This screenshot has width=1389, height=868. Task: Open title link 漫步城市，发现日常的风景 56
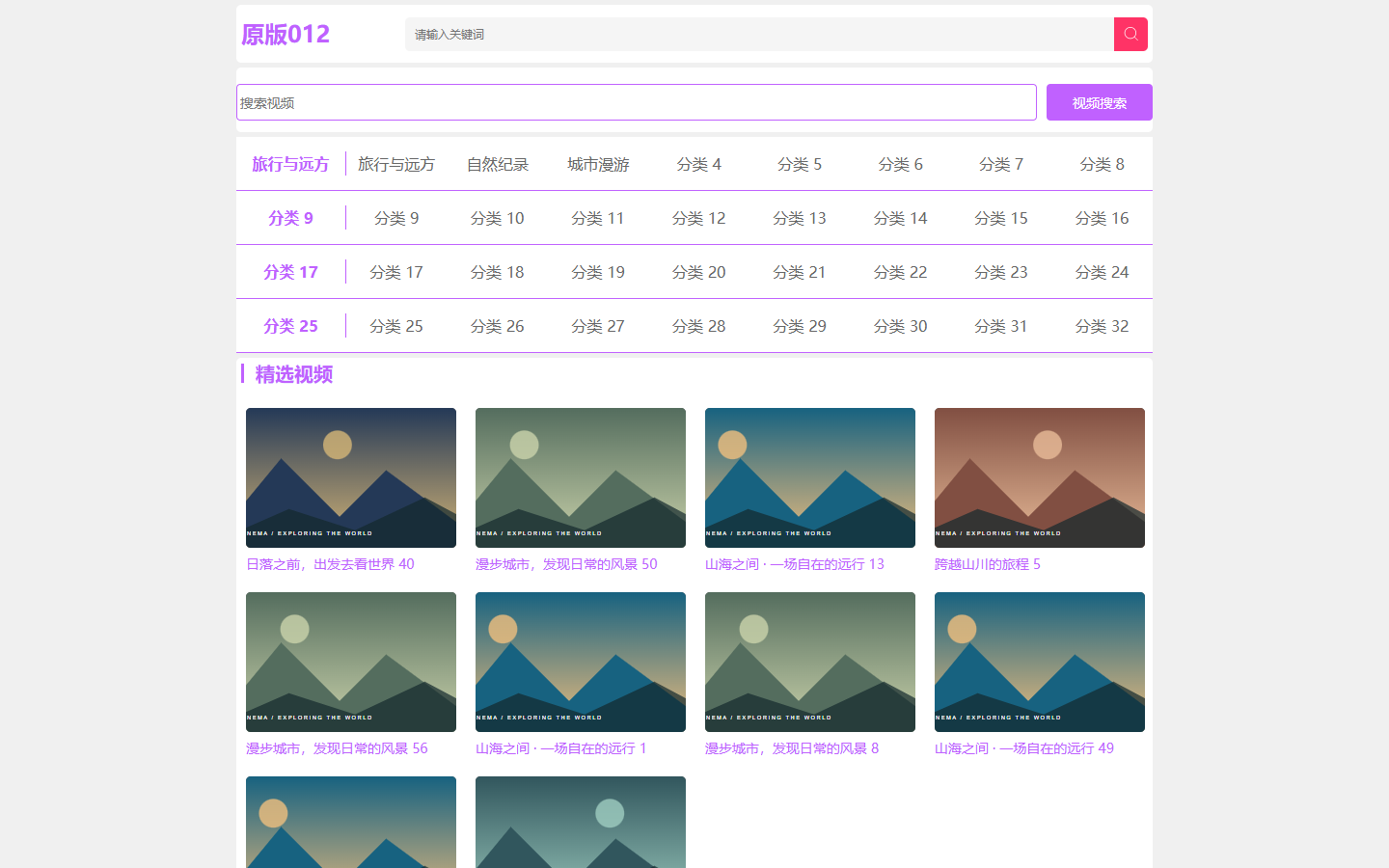(337, 748)
